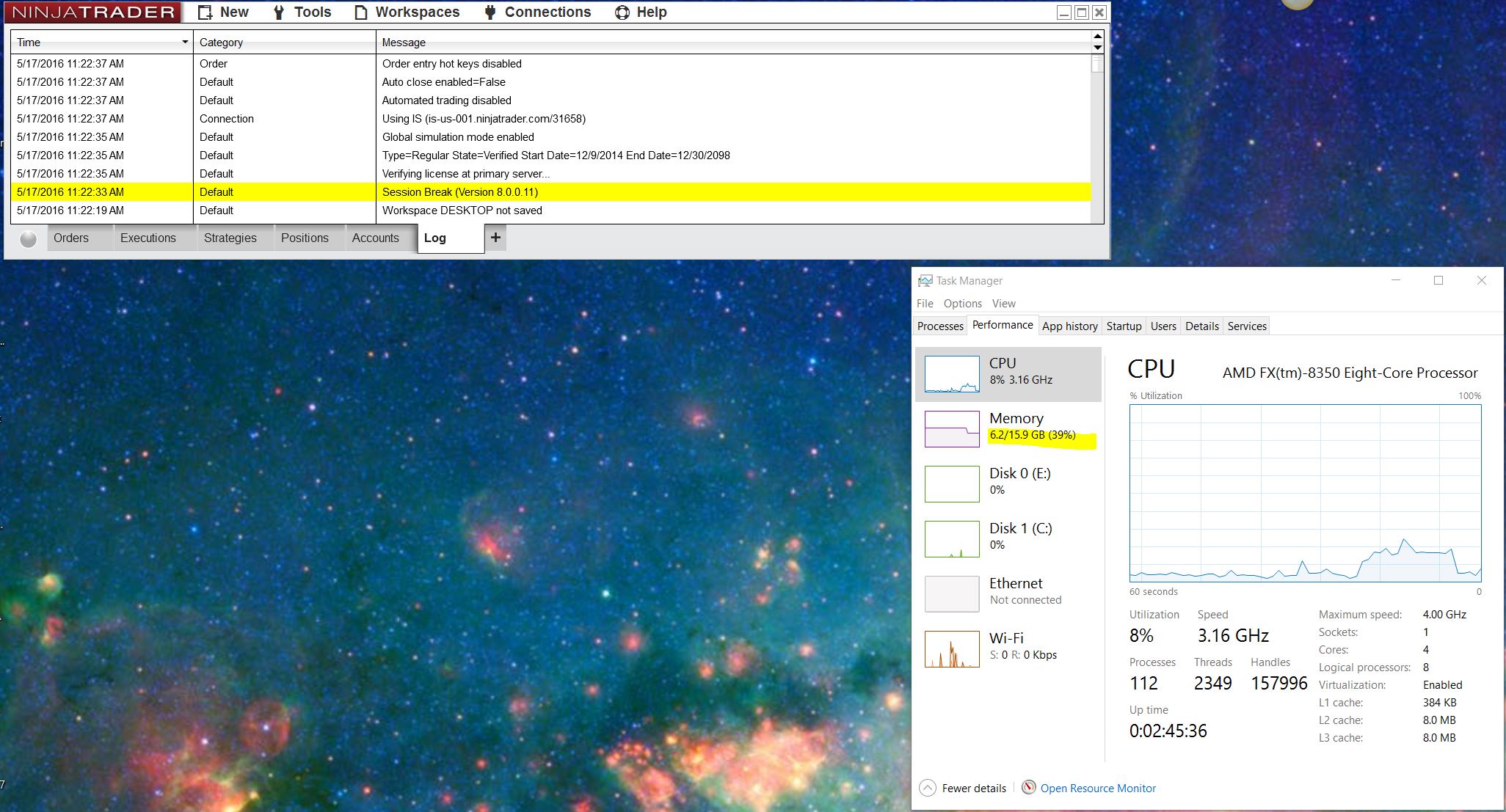1506x812 pixels.
Task: Switch to App history tab
Action: pos(1069,326)
